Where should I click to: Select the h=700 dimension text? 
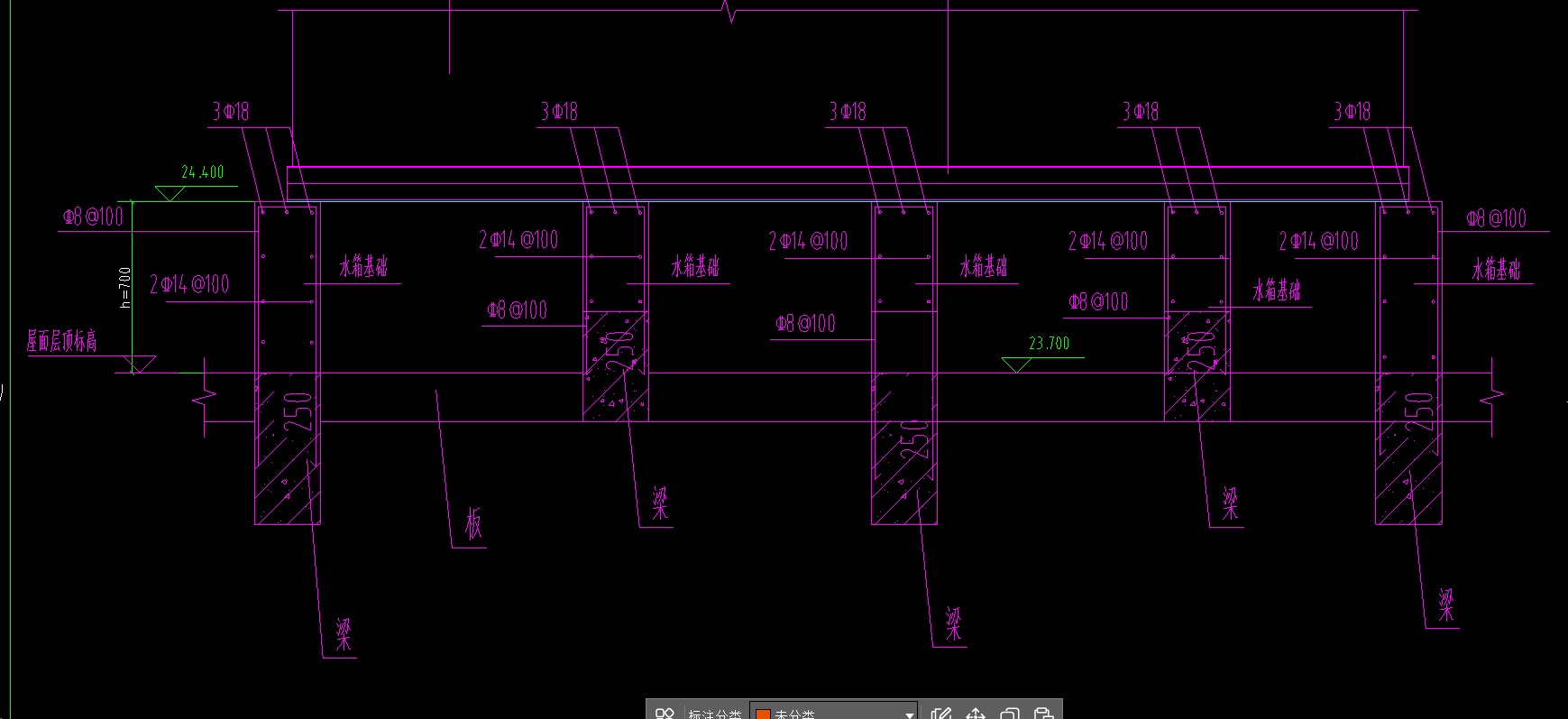(125, 287)
